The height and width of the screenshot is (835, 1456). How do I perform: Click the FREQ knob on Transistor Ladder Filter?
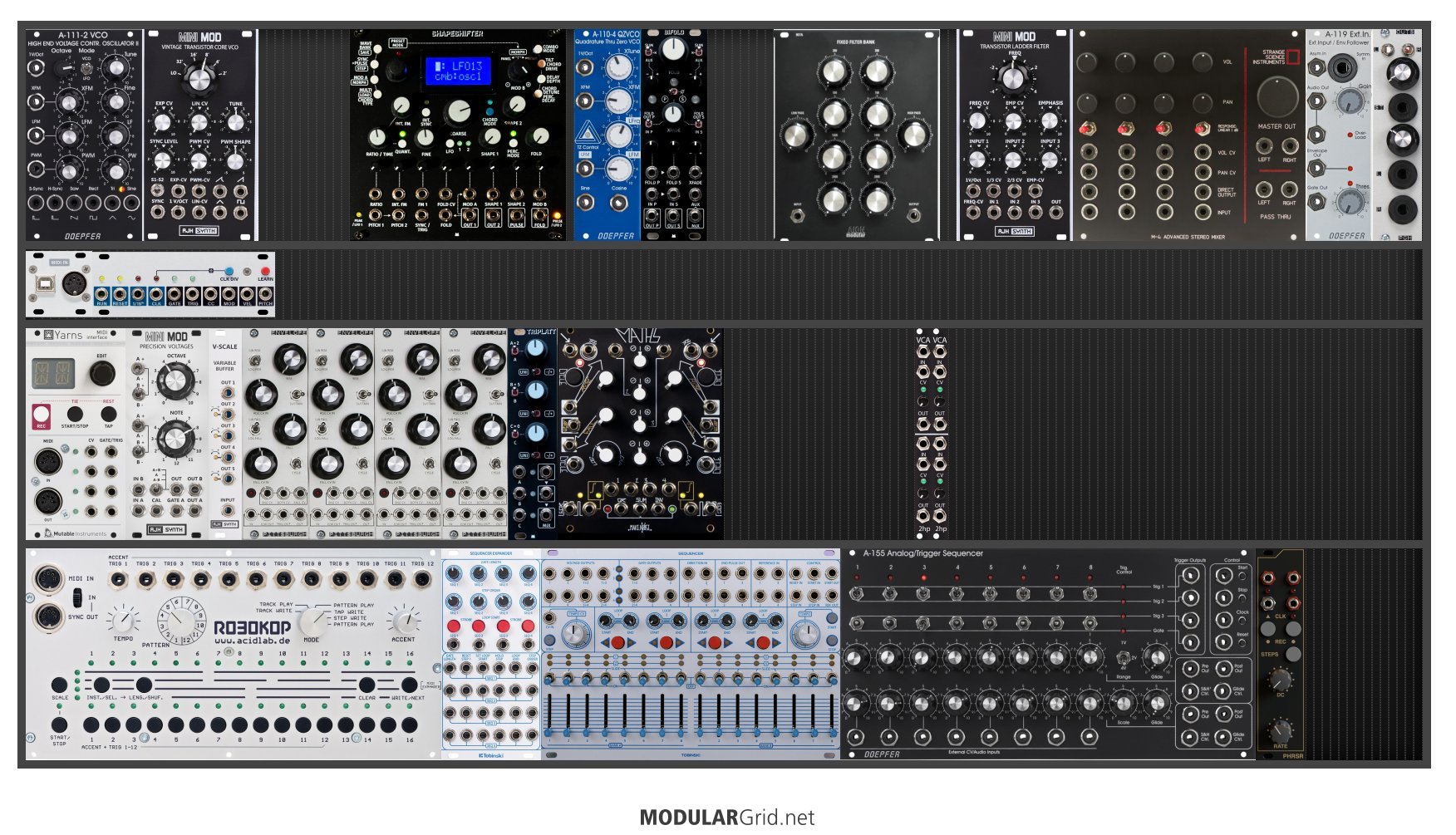pos(1013,78)
